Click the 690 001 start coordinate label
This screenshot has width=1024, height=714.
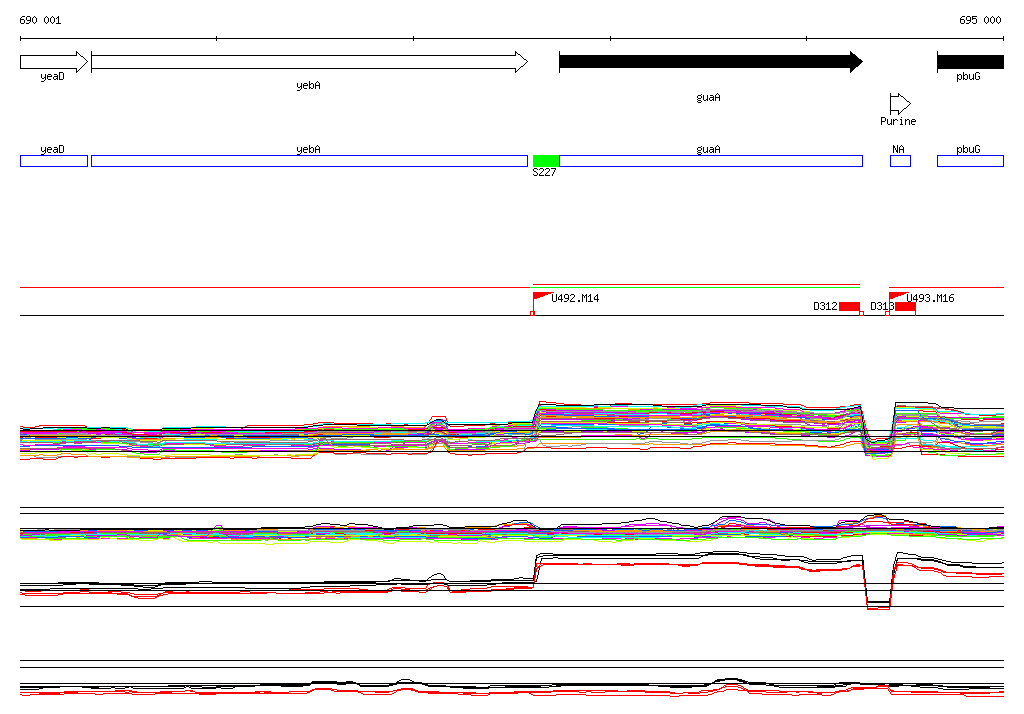40,20
